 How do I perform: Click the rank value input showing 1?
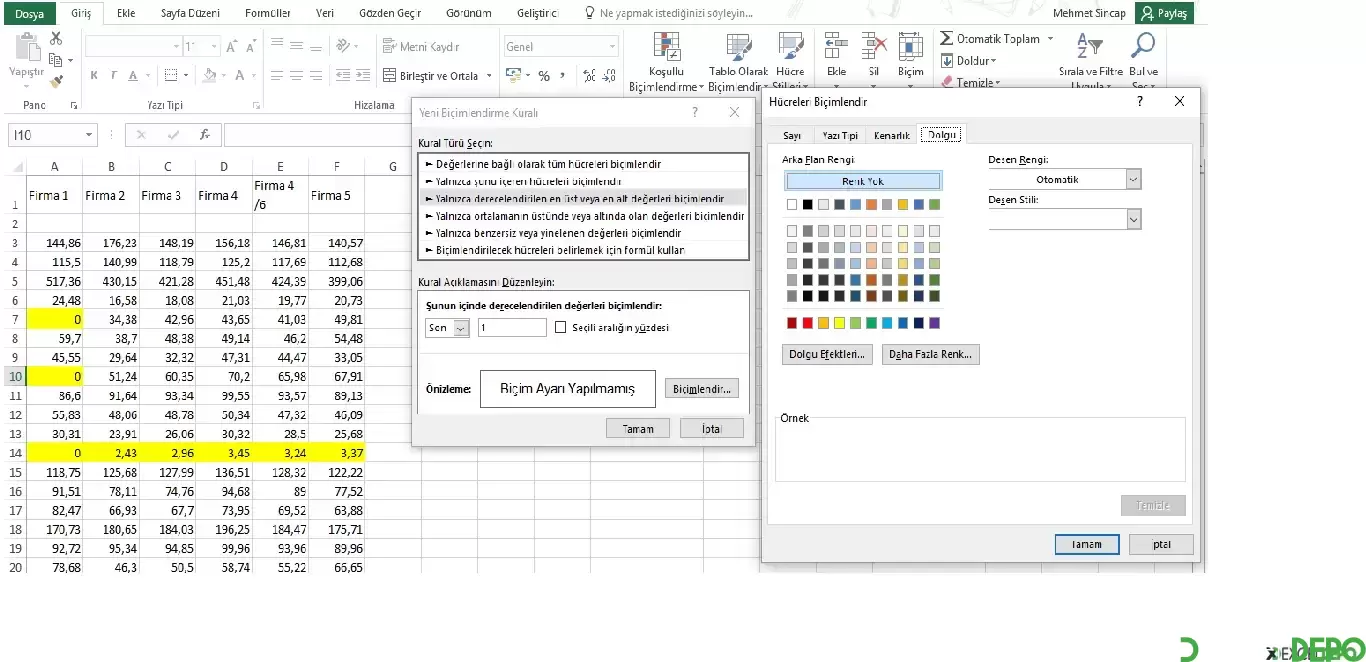[512, 328]
